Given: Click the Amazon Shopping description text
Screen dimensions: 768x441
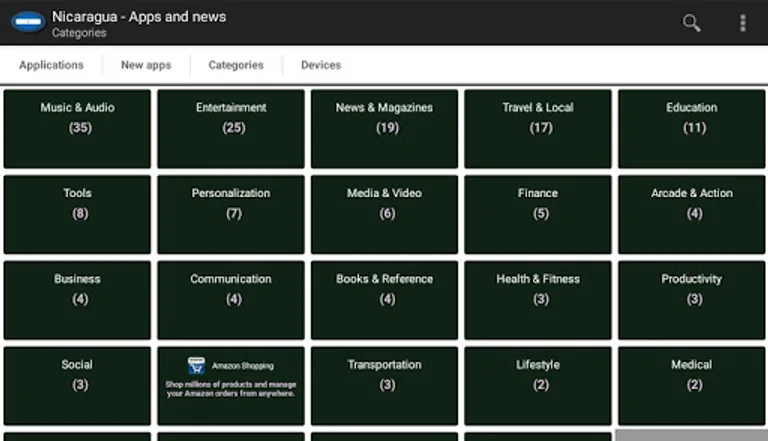Looking at the screenshot, I should coord(231,389).
